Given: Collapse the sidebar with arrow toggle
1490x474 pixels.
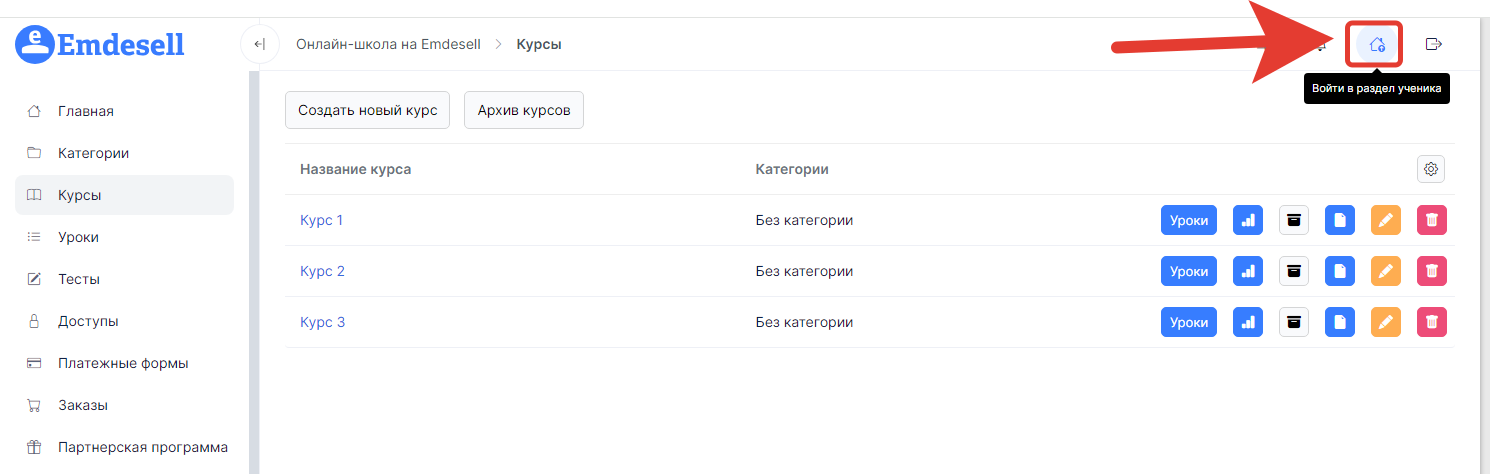Looking at the screenshot, I should click(x=259, y=44).
